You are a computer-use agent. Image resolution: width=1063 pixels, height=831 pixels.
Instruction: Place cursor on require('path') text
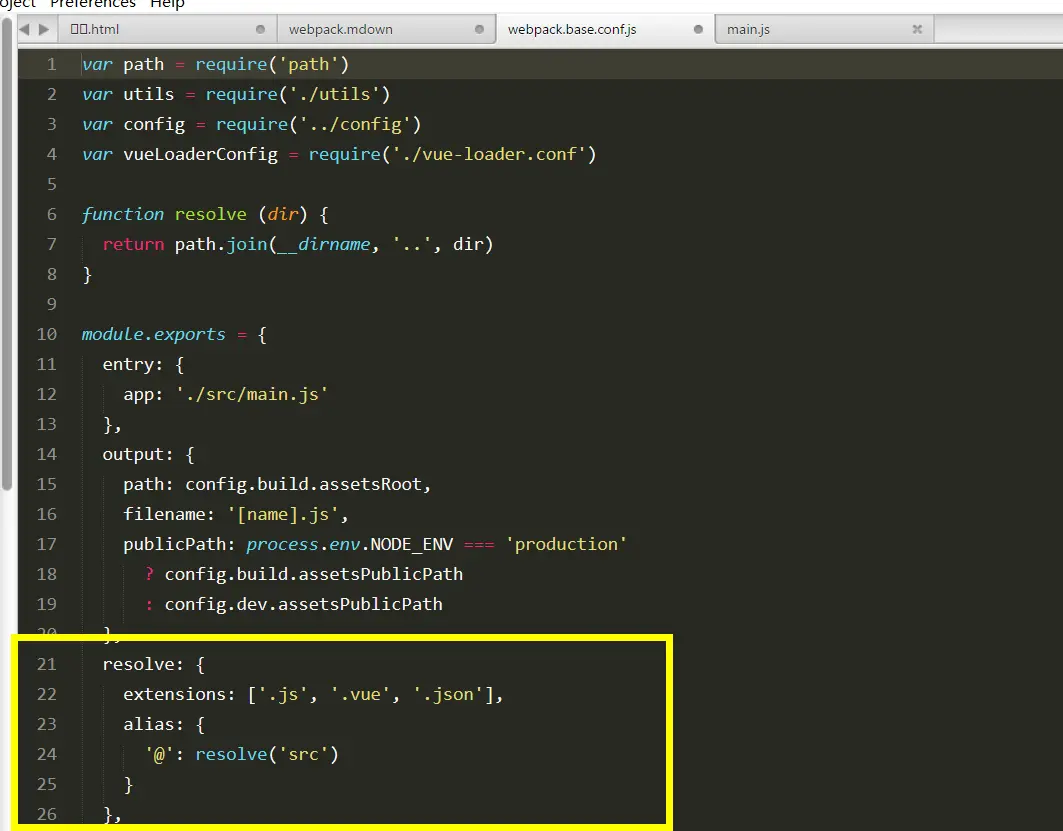click(272, 64)
